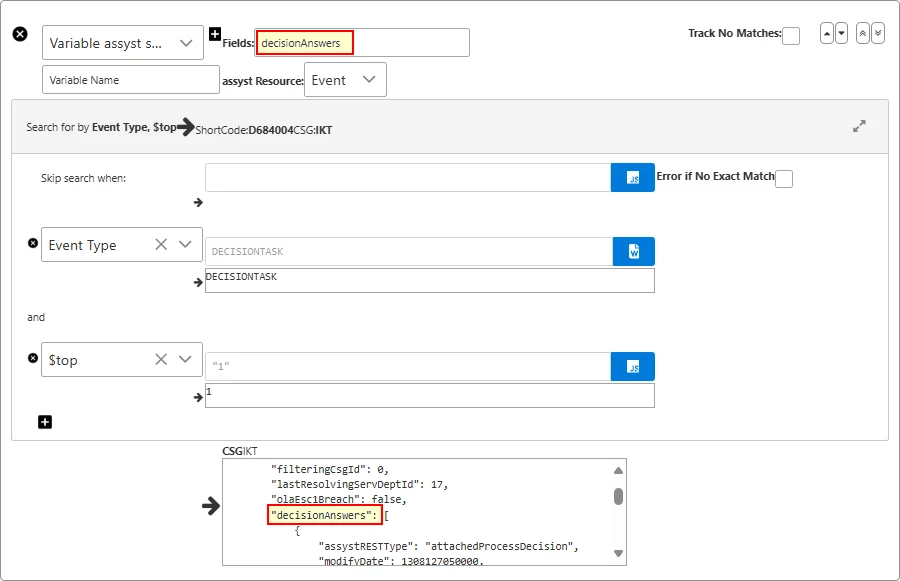Tick Error if No Exact Match checkbox

point(784,179)
